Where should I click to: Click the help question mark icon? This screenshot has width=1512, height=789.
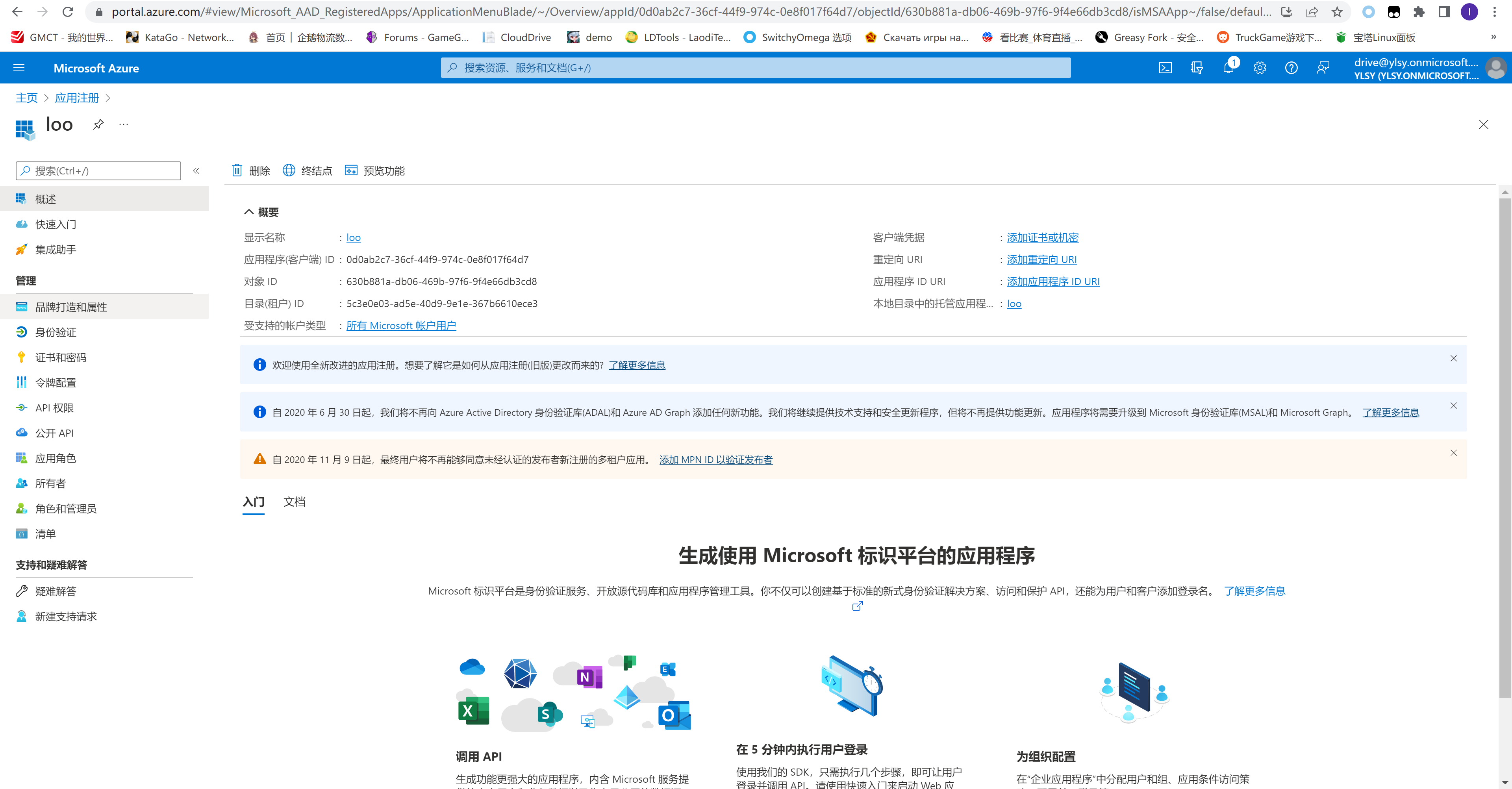[x=1291, y=68]
